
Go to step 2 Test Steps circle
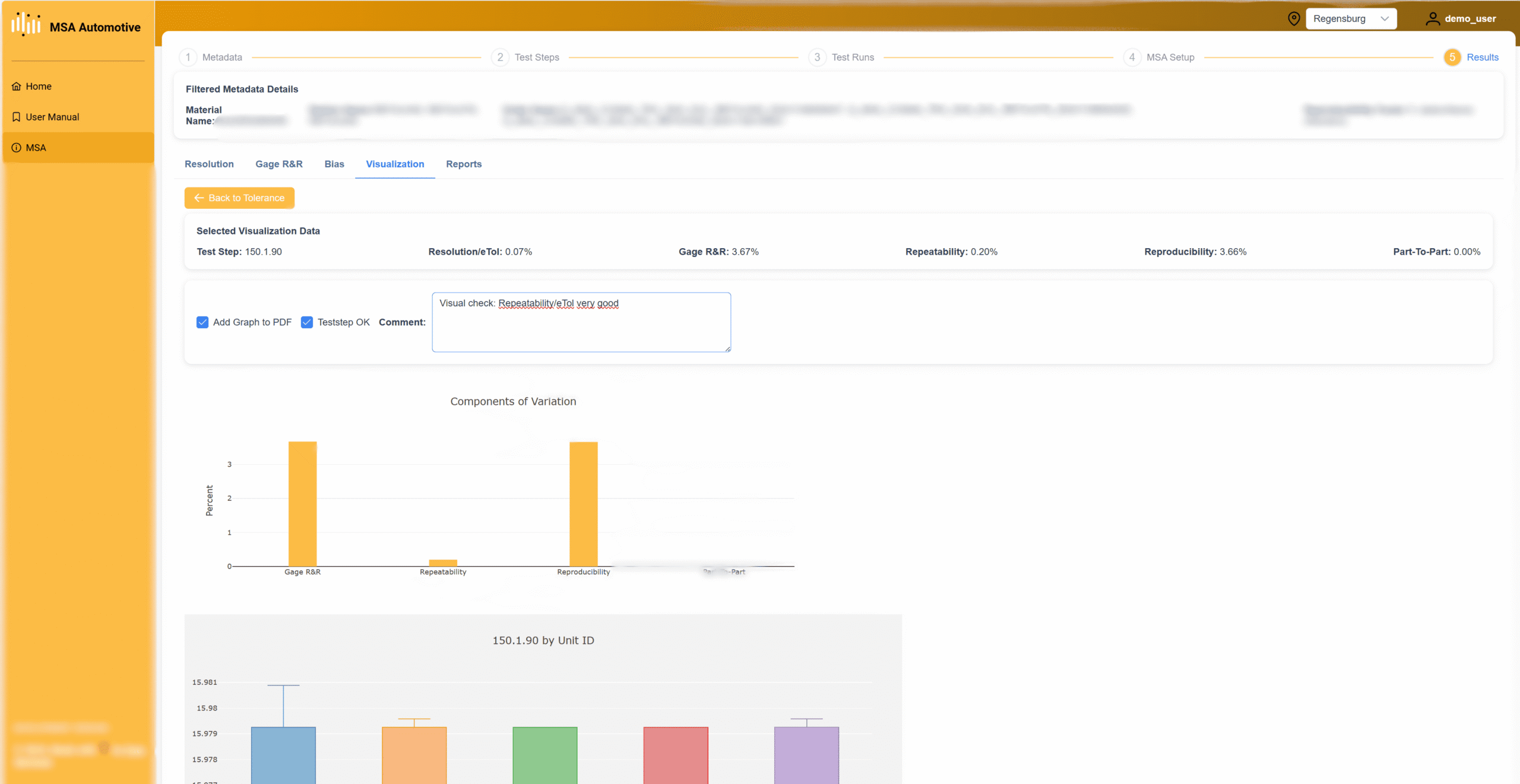(500, 57)
